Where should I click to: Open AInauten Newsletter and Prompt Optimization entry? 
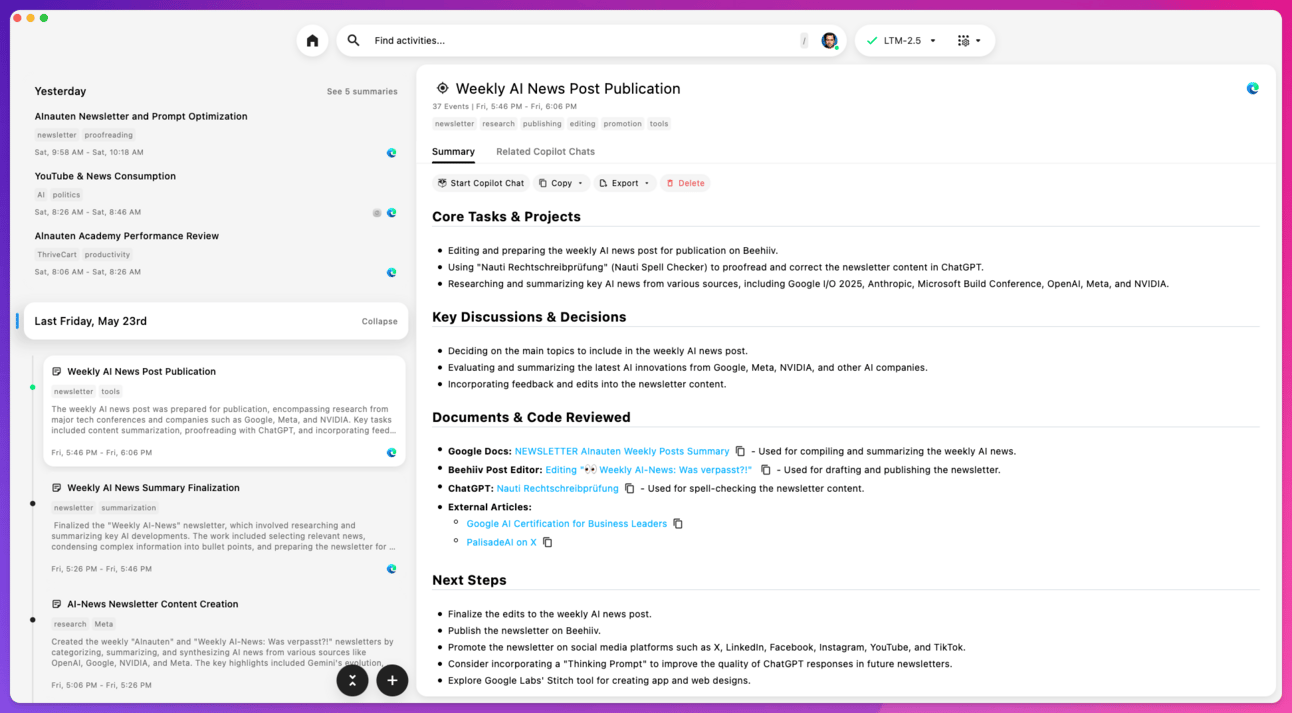point(141,116)
